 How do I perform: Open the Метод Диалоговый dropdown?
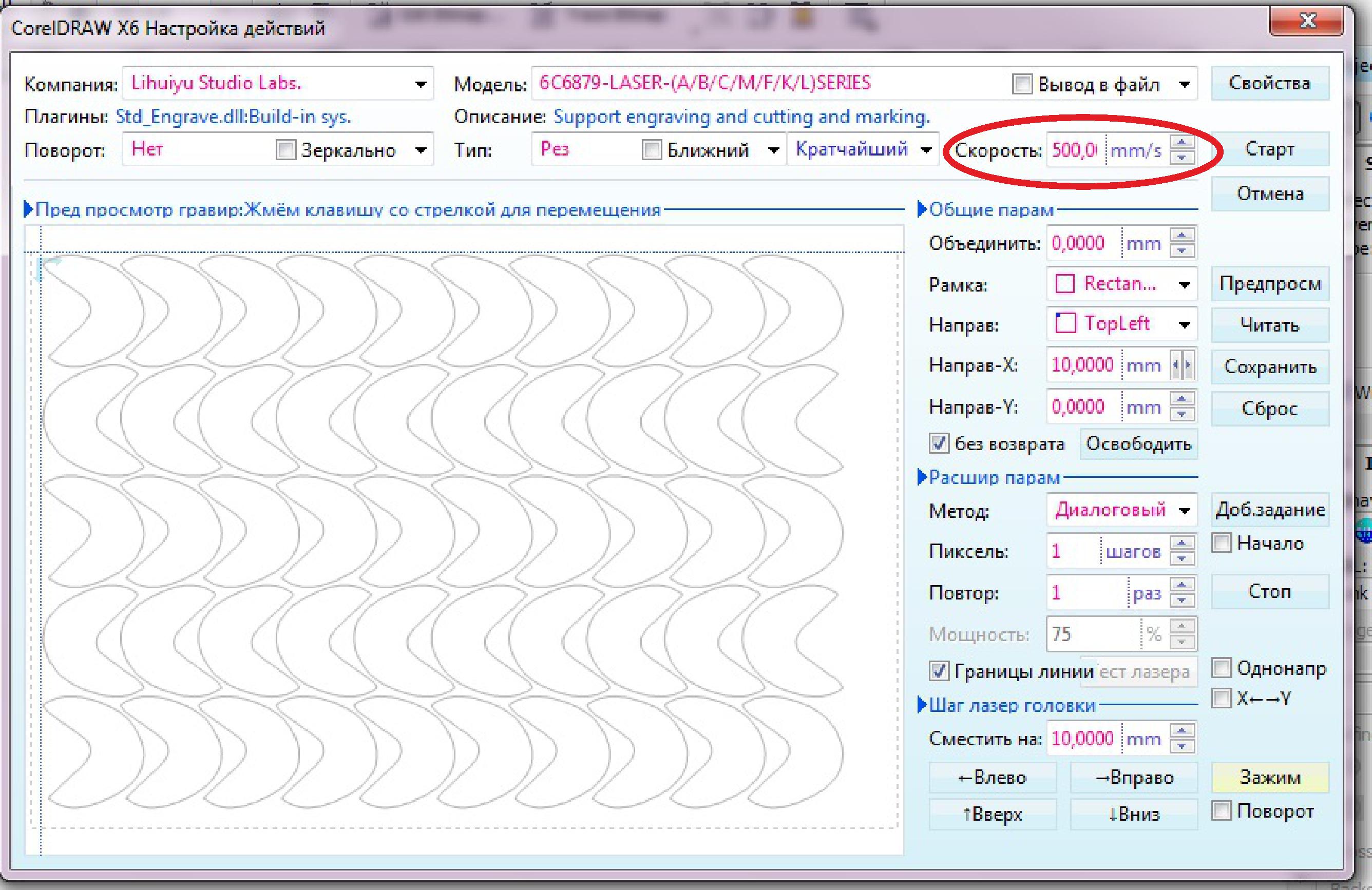(1184, 510)
